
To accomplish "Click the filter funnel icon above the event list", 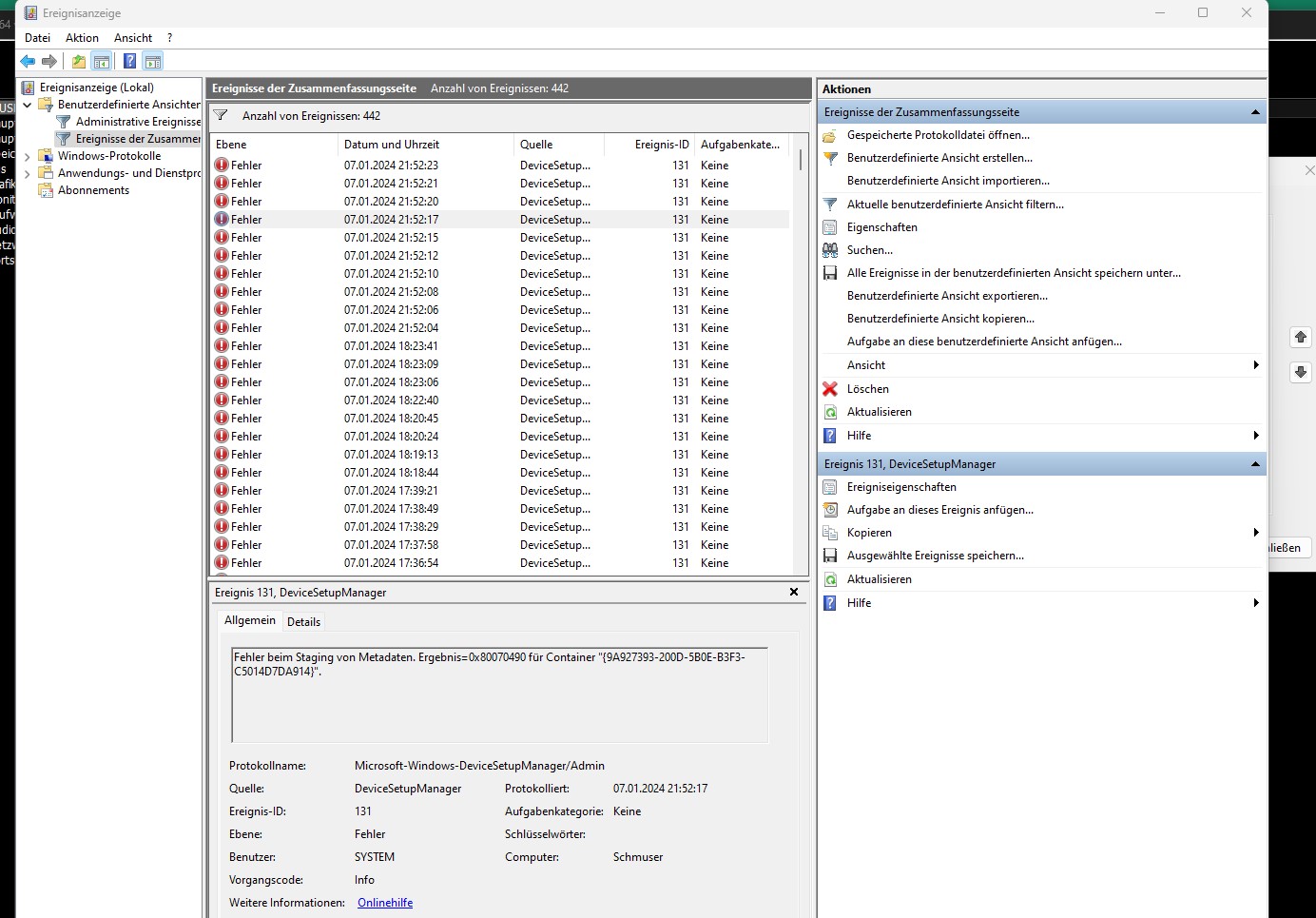I will pyautogui.click(x=221, y=116).
